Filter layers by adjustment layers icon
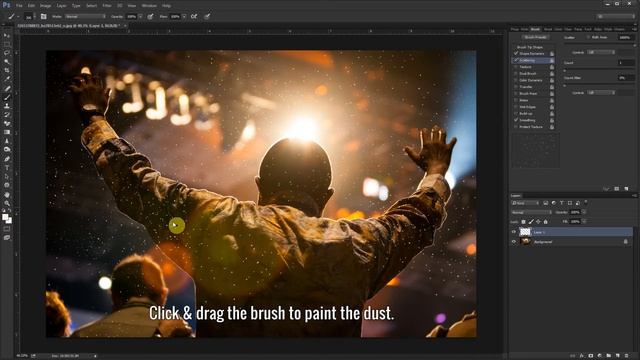Screen dimensions: 640x360 click(x=553, y=203)
